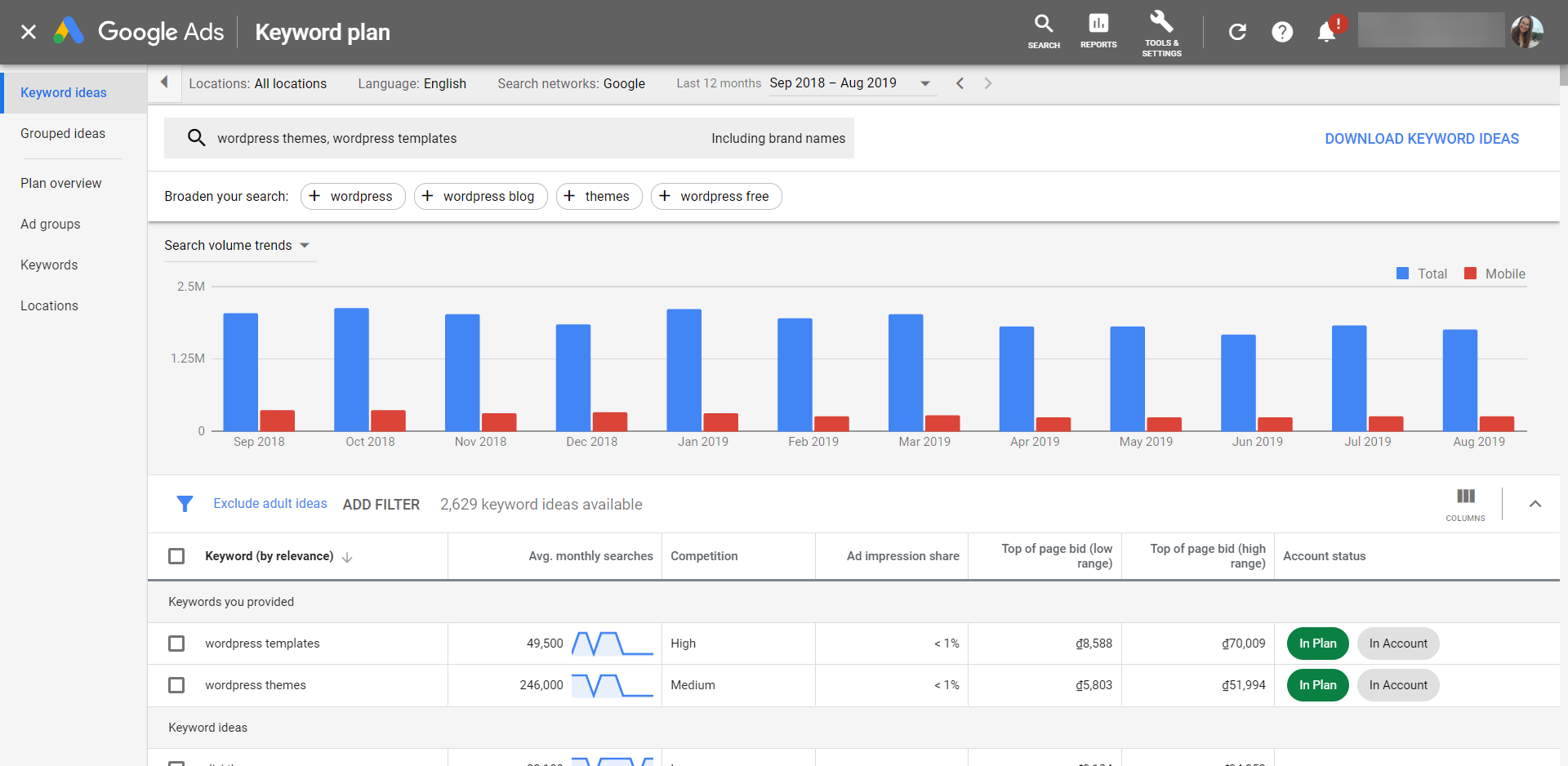
Task: Open the Reports icon
Action: point(1098,31)
